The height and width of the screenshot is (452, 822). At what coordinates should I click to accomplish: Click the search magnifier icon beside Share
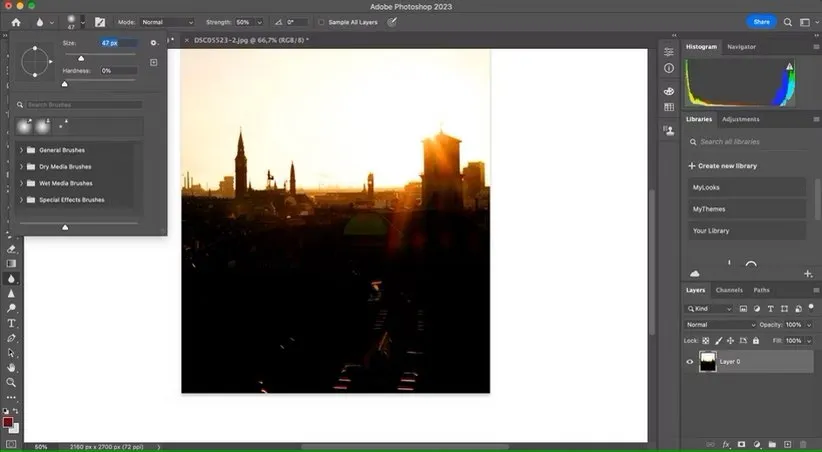(x=788, y=21)
